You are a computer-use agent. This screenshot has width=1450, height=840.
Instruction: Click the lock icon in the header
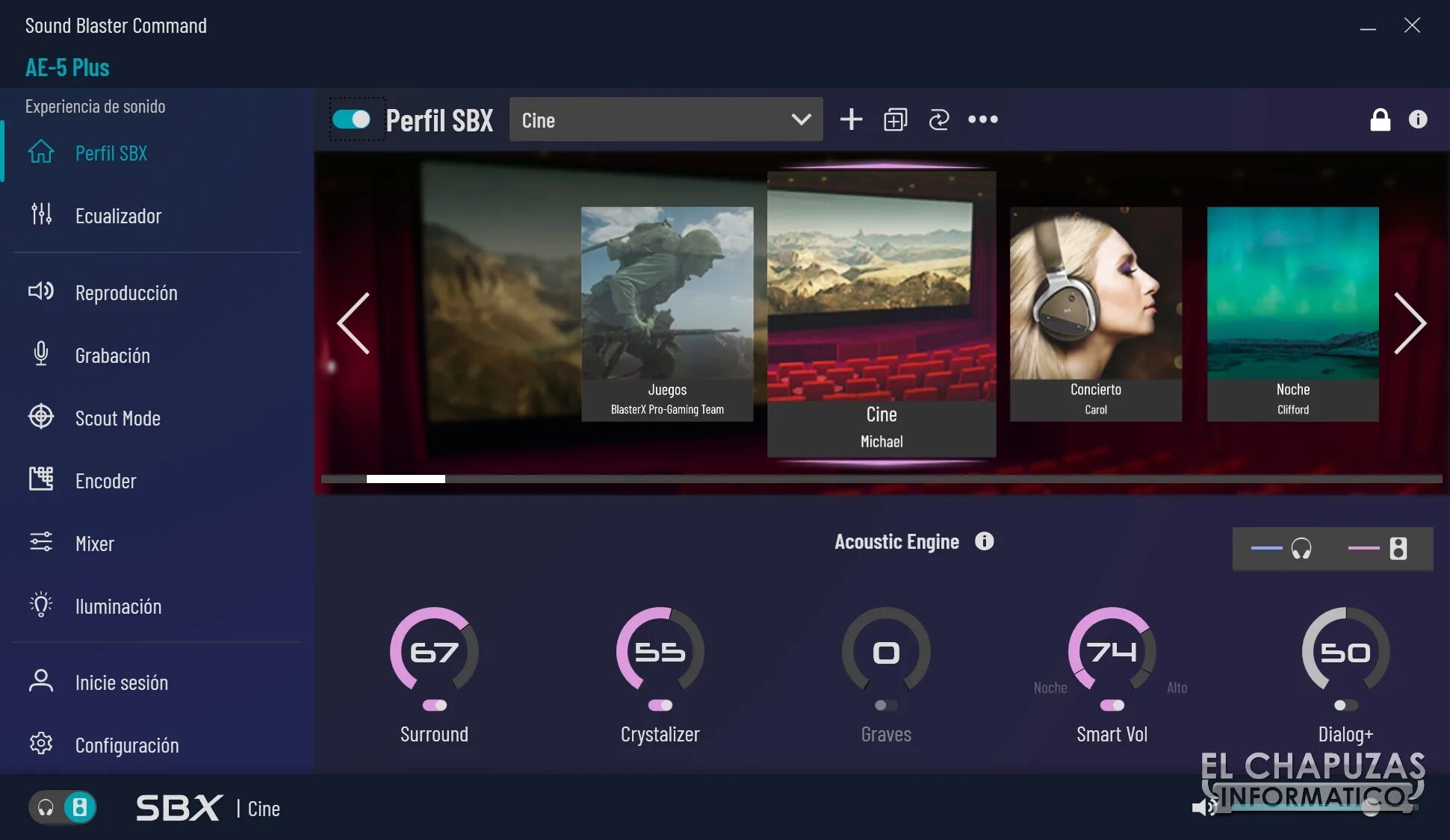tap(1380, 119)
